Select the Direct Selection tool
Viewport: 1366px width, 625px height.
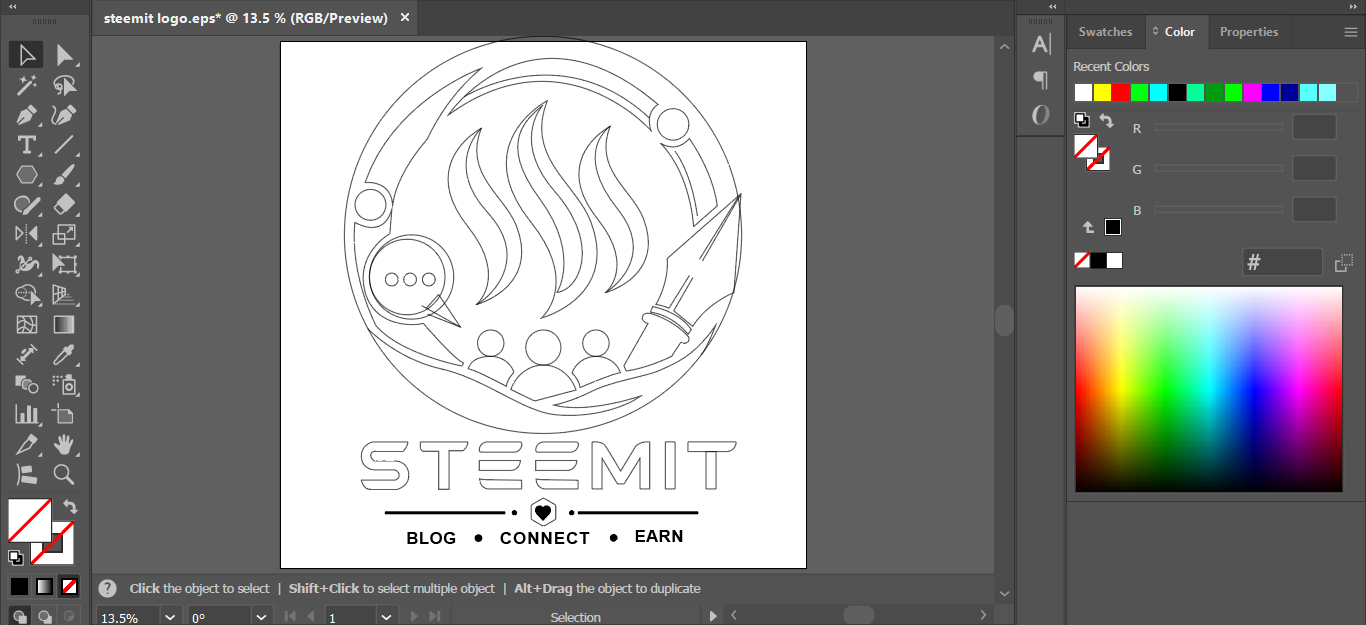point(65,55)
